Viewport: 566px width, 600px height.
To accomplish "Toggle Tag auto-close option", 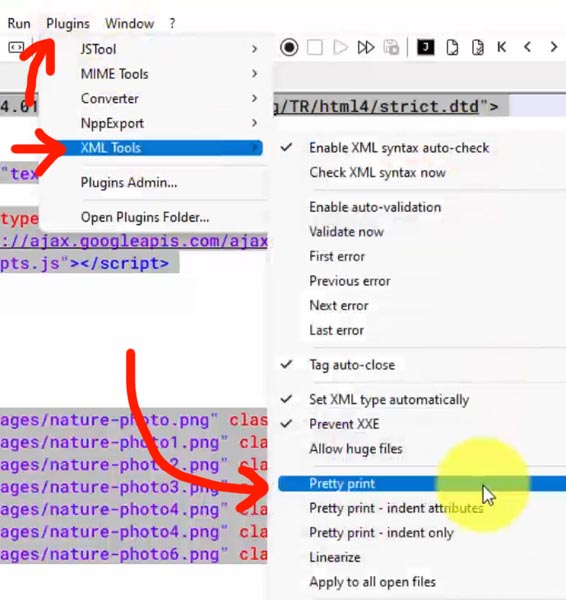I will pos(352,365).
